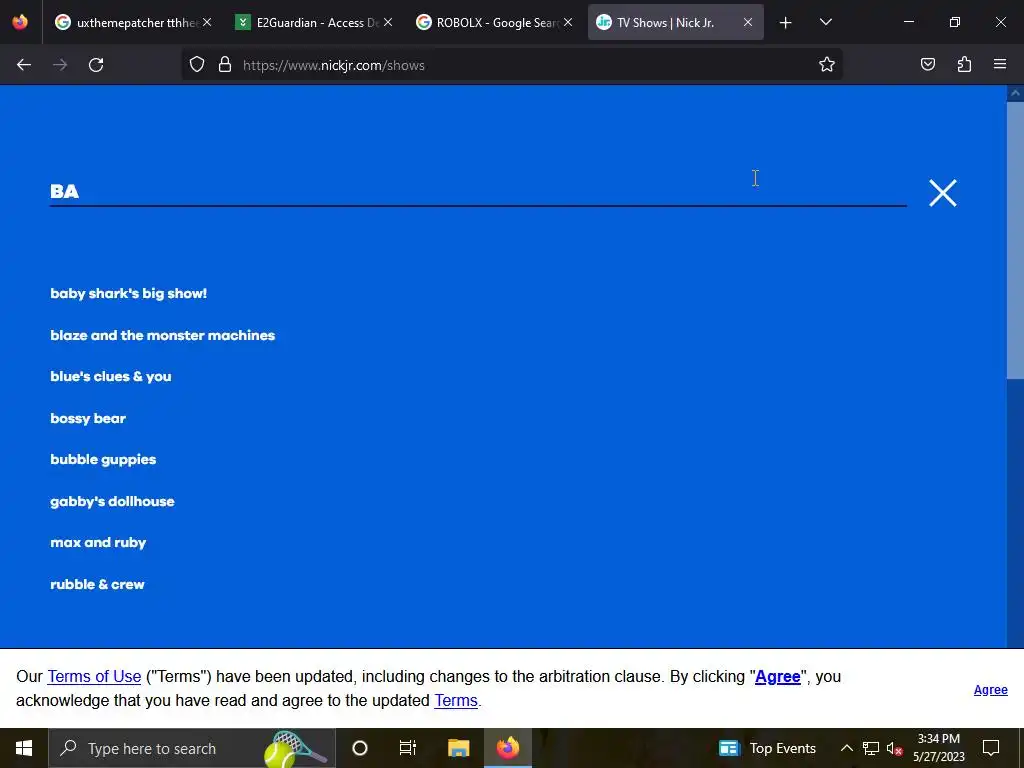Open rubble & crew search result
This screenshot has height=768, width=1024.
[x=97, y=584]
